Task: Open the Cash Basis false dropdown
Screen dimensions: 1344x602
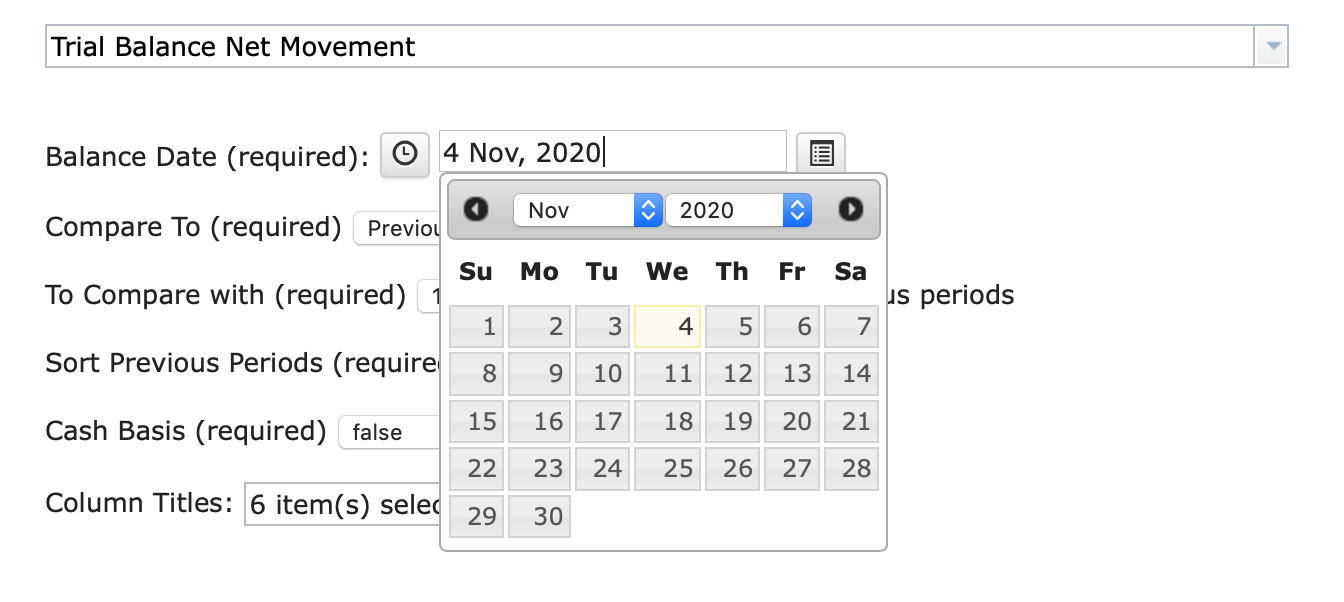Action: tap(390, 433)
